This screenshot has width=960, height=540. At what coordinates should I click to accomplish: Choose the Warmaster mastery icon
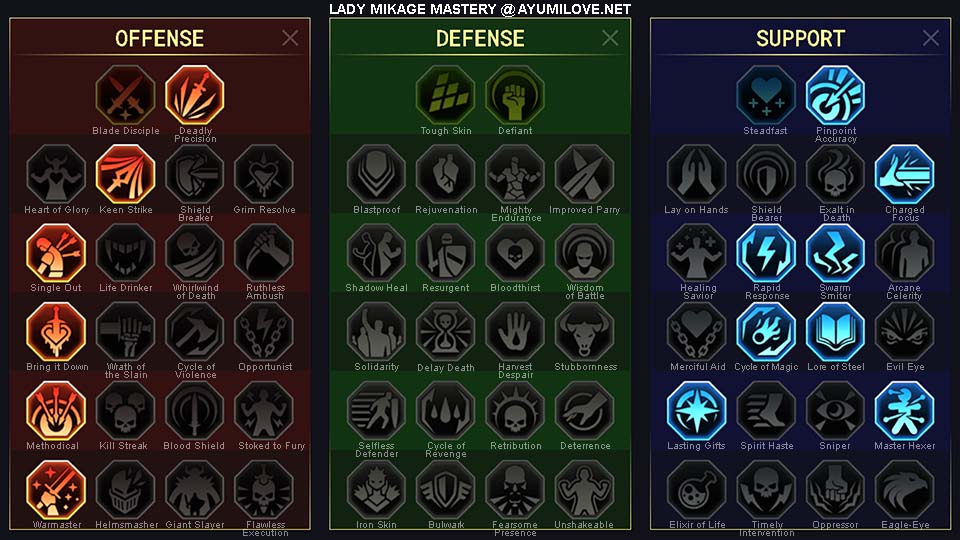pyautogui.click(x=56, y=490)
